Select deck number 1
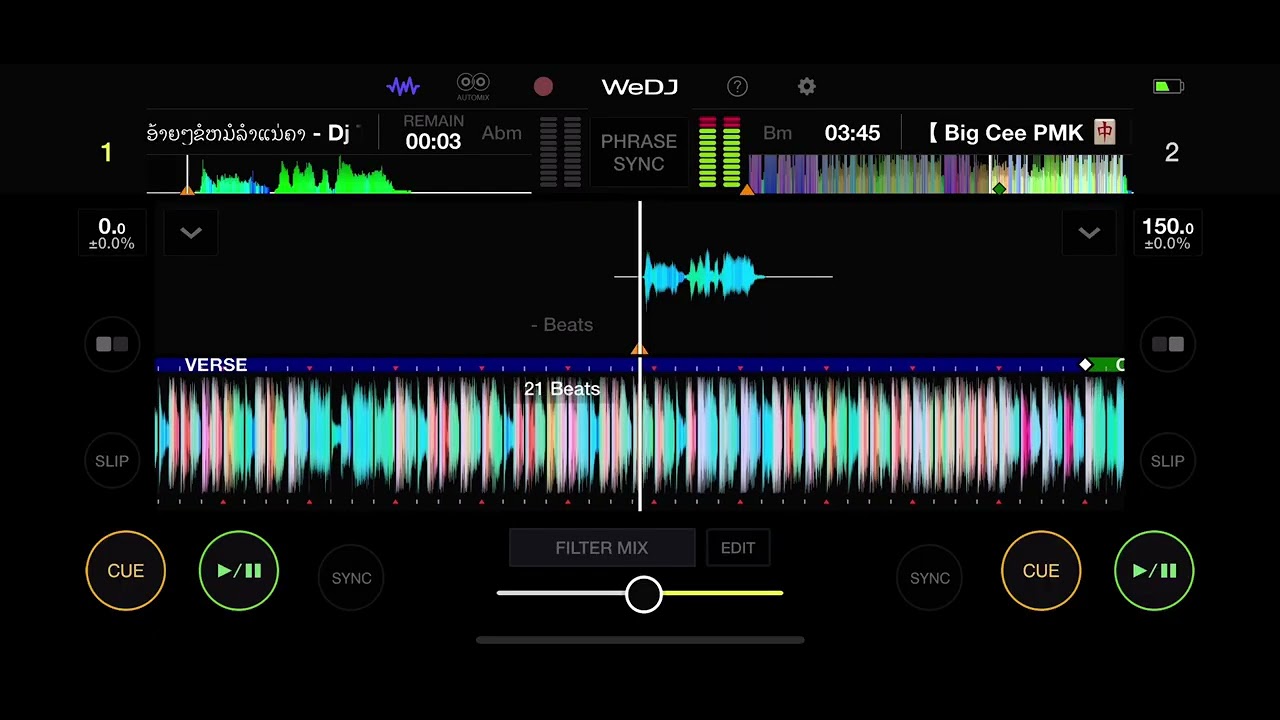The image size is (1280, 720). 106,152
